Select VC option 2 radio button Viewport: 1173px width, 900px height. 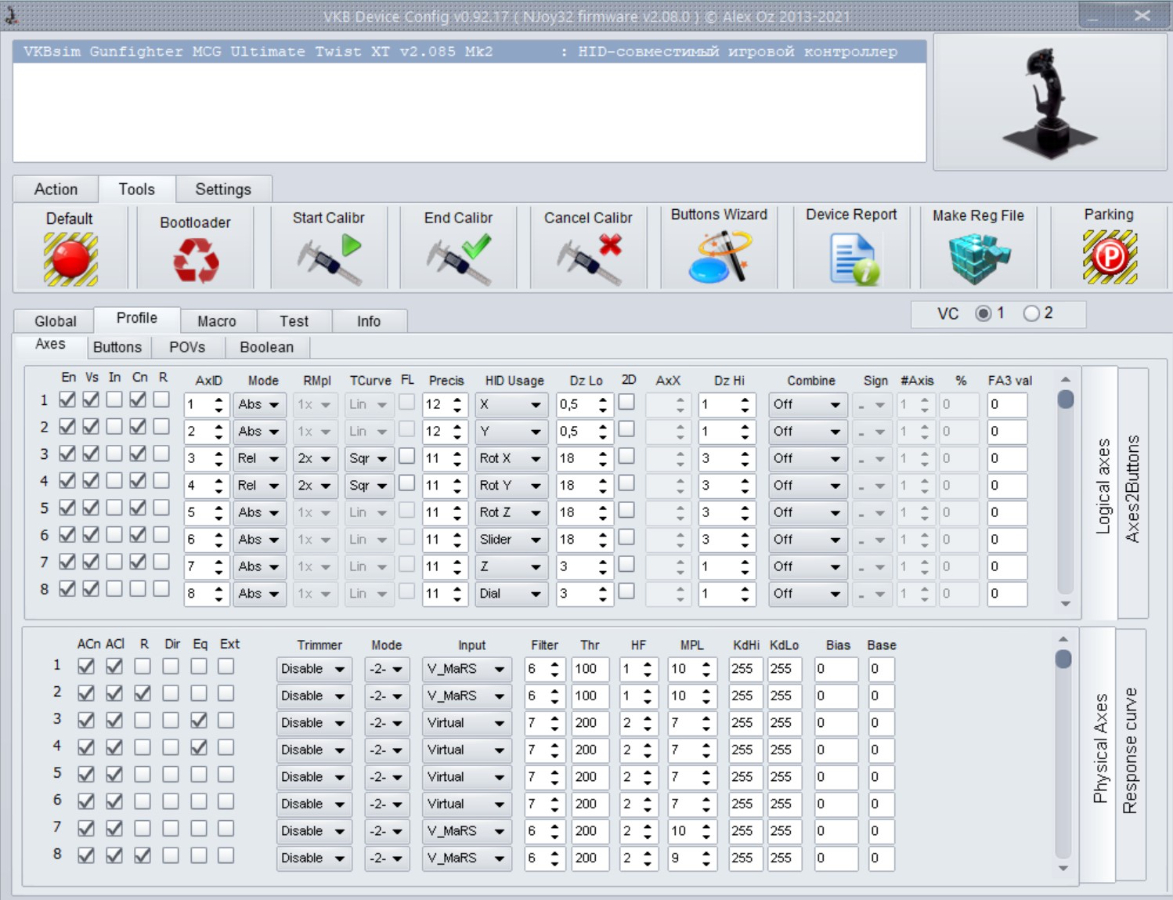[1031, 313]
